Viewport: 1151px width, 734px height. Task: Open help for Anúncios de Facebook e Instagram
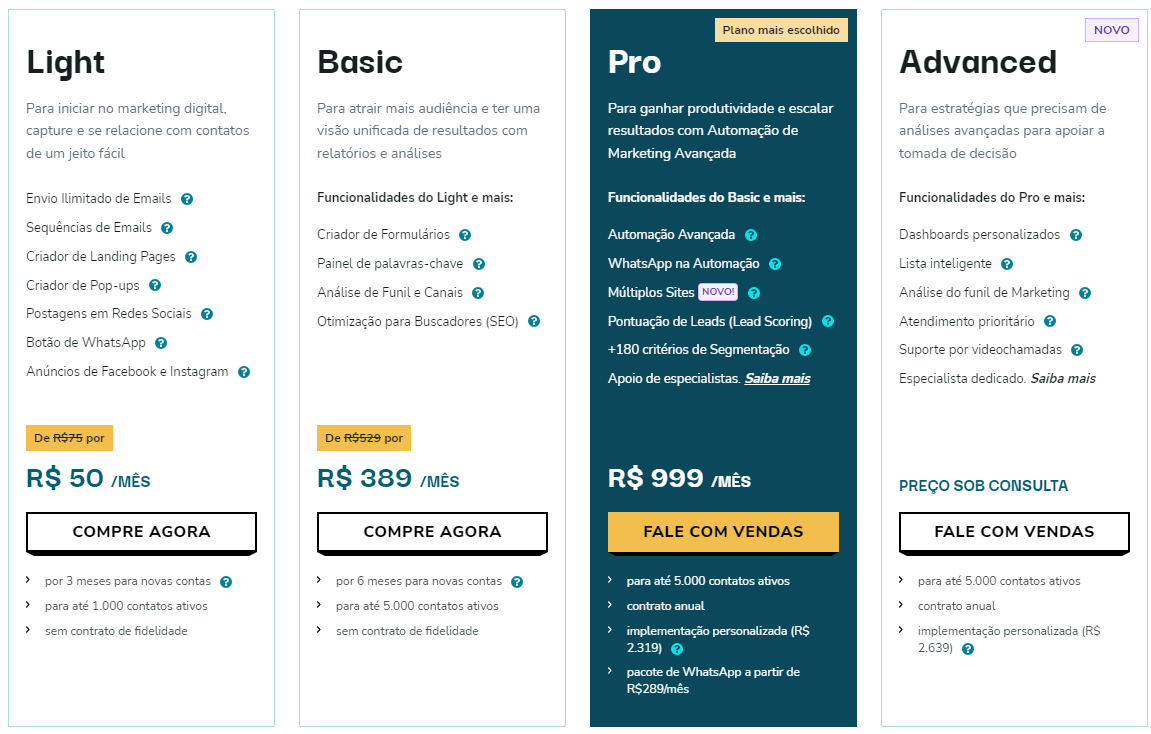pos(244,371)
